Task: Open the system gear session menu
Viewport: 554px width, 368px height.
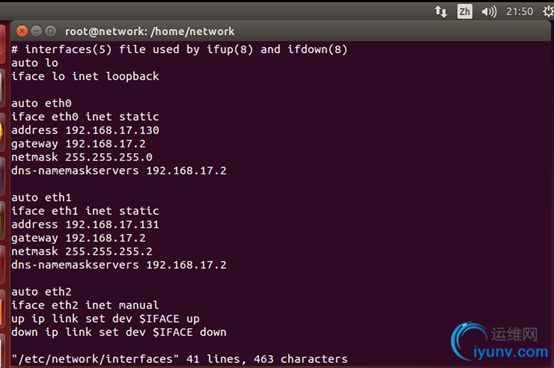Action: 549,12
